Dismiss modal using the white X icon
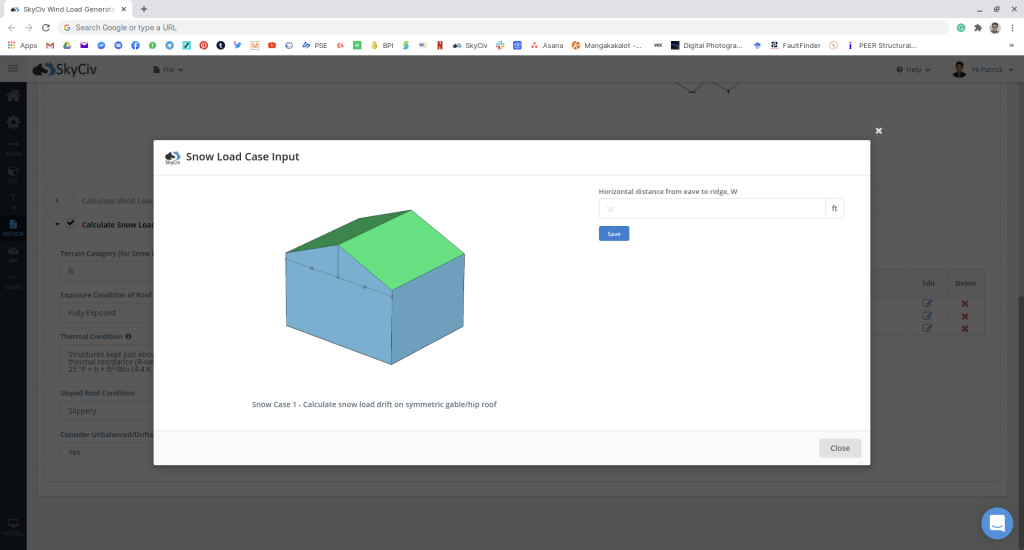This screenshot has width=1024, height=550. click(x=879, y=131)
